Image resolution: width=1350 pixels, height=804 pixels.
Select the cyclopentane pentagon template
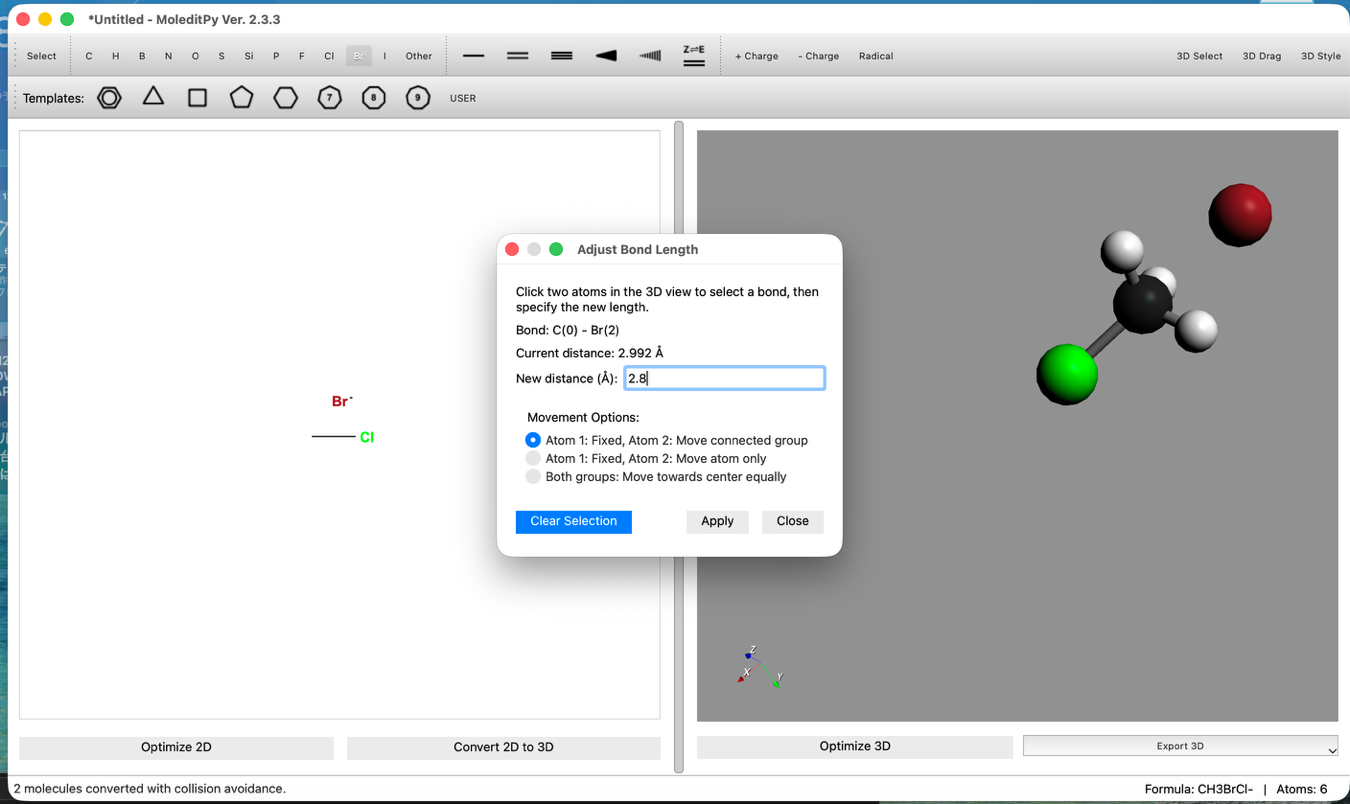coord(241,98)
